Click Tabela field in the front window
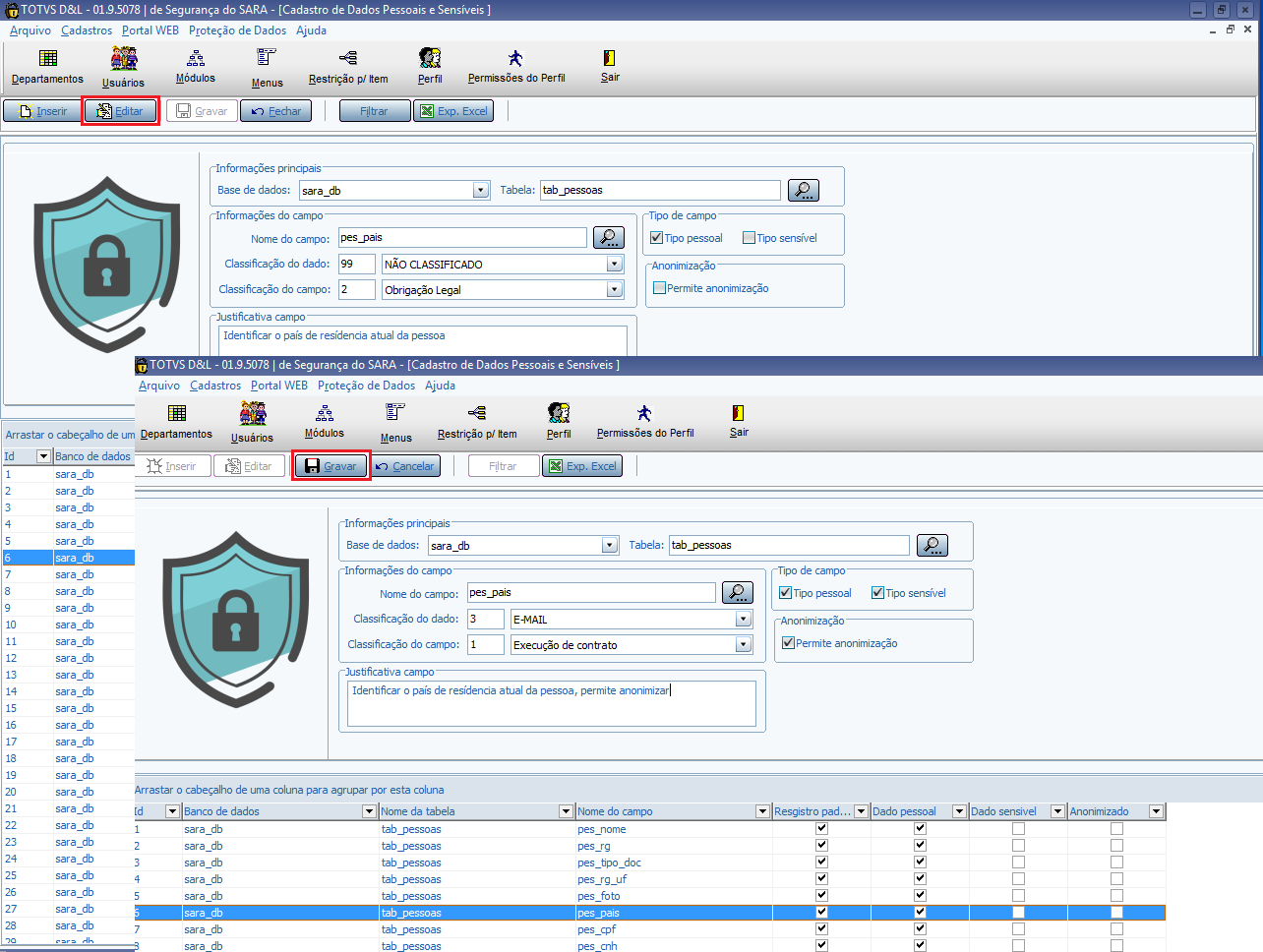1263x952 pixels. [x=789, y=545]
